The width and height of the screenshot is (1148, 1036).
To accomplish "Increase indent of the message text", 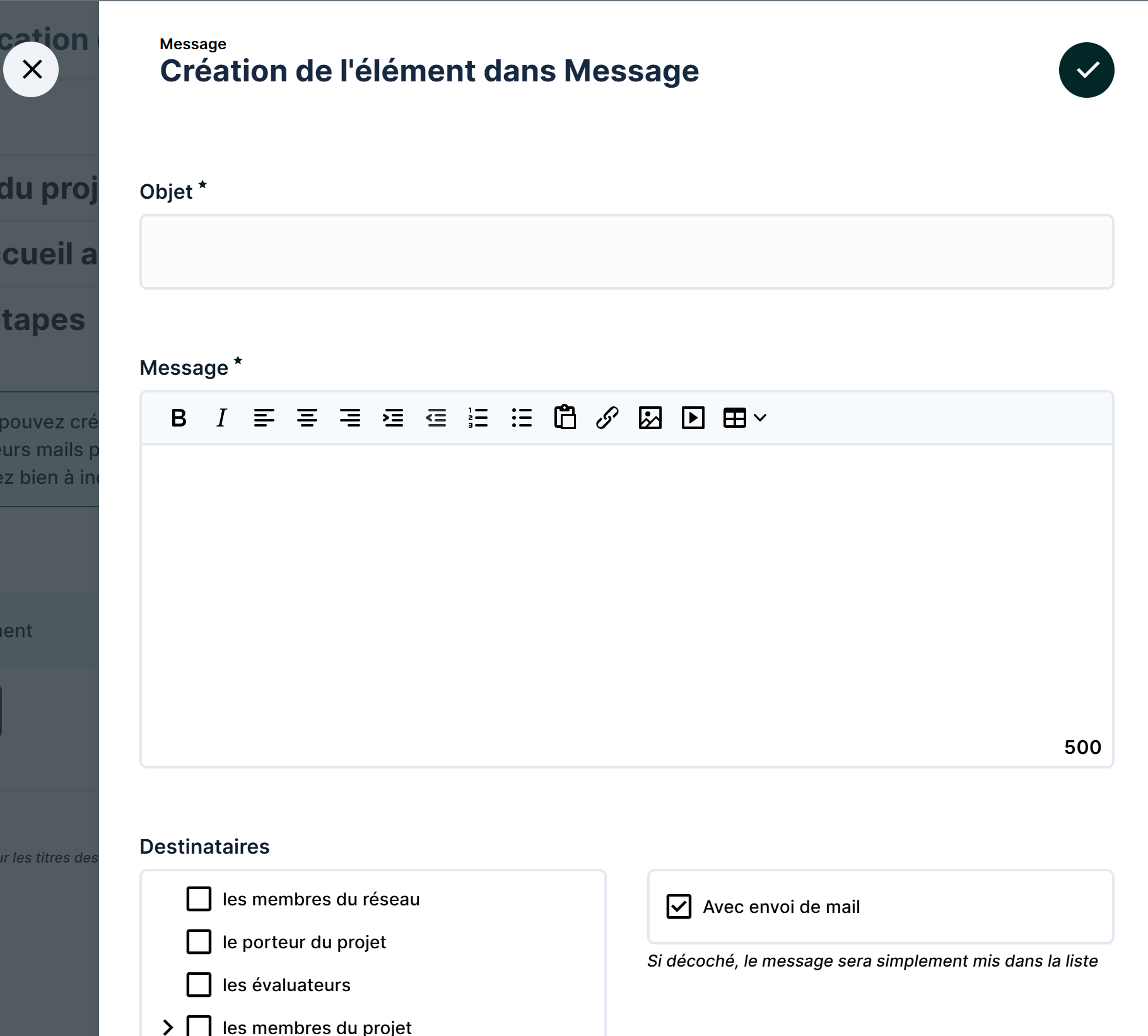I will click(x=393, y=418).
